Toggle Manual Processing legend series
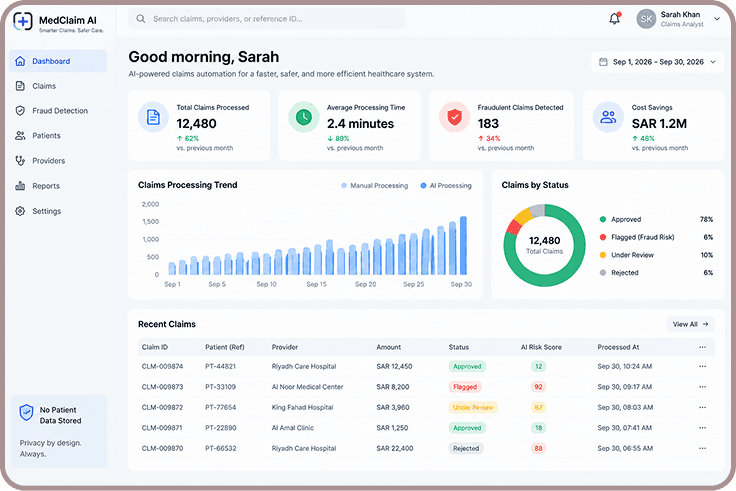 [x=375, y=185]
